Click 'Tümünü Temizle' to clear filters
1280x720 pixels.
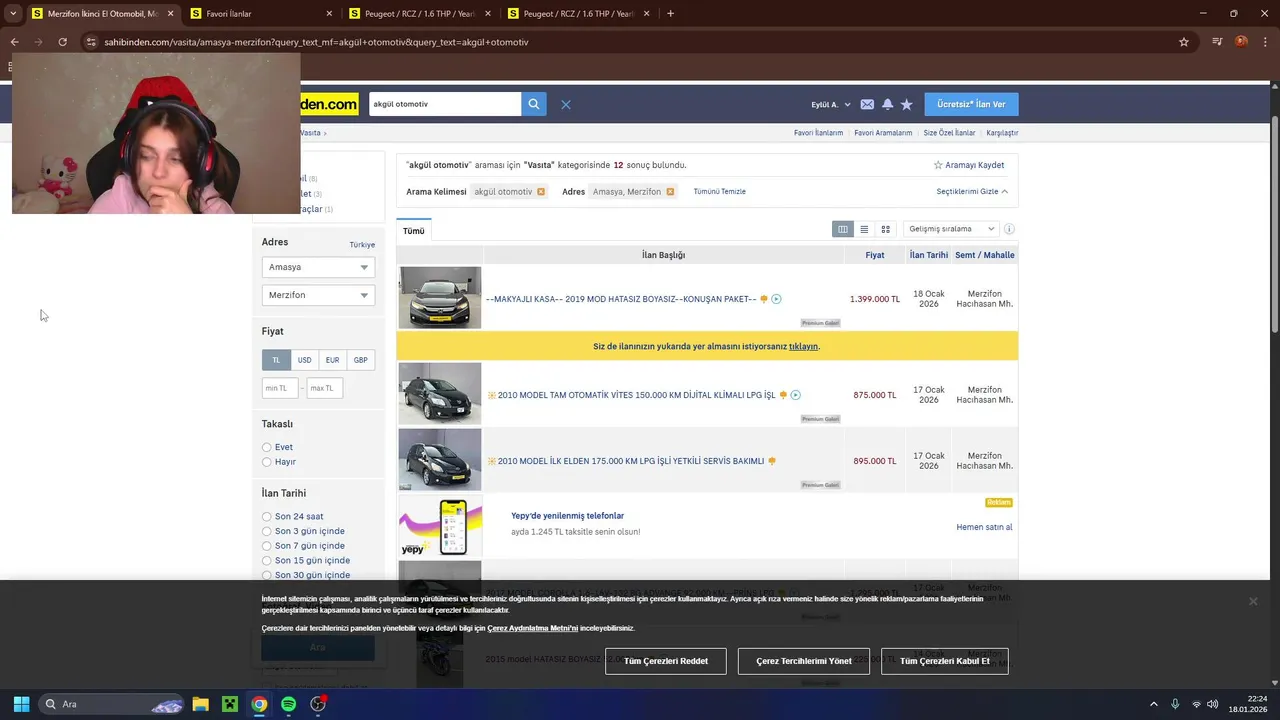pos(719,191)
